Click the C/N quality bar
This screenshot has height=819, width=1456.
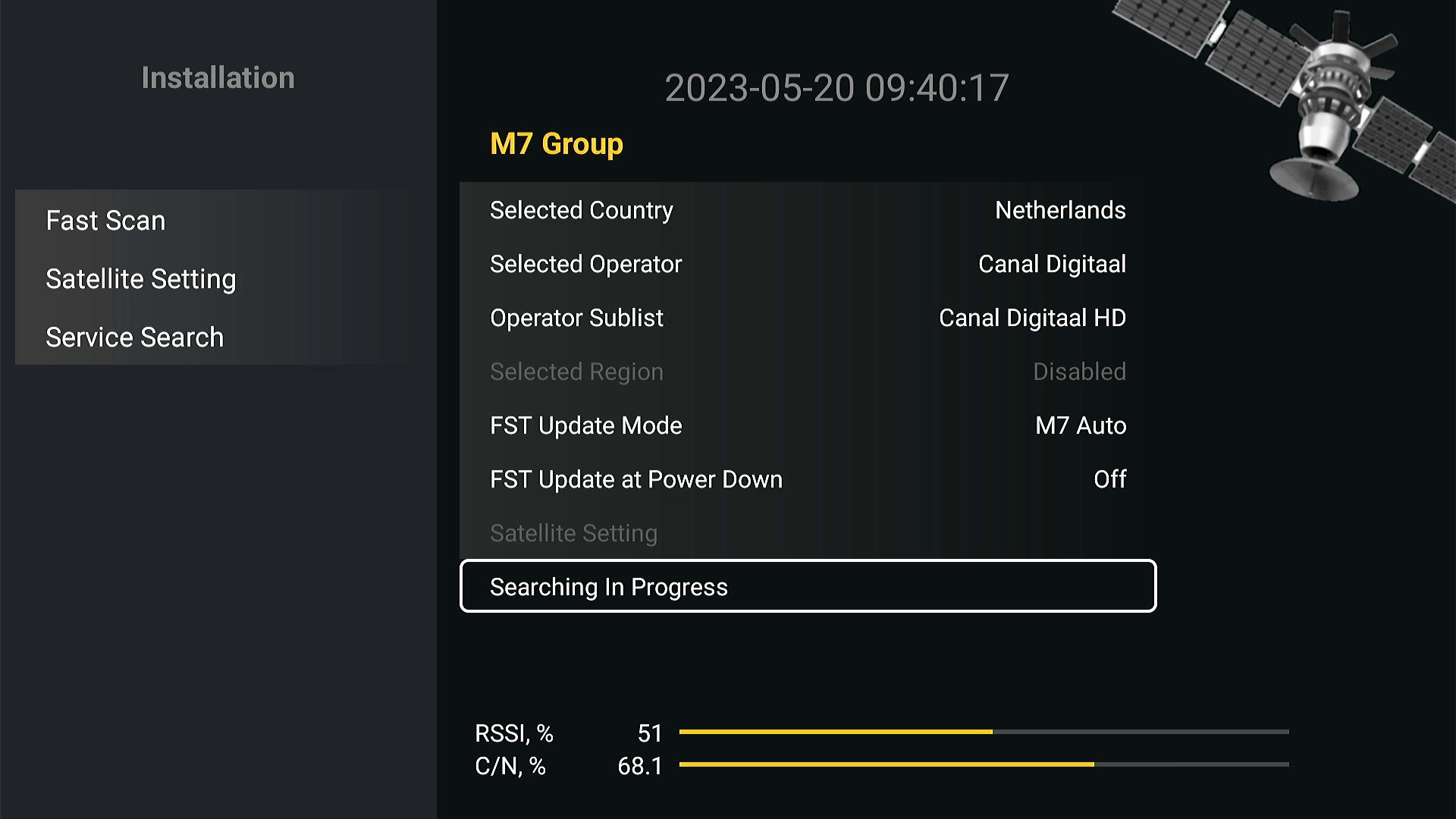point(984,764)
